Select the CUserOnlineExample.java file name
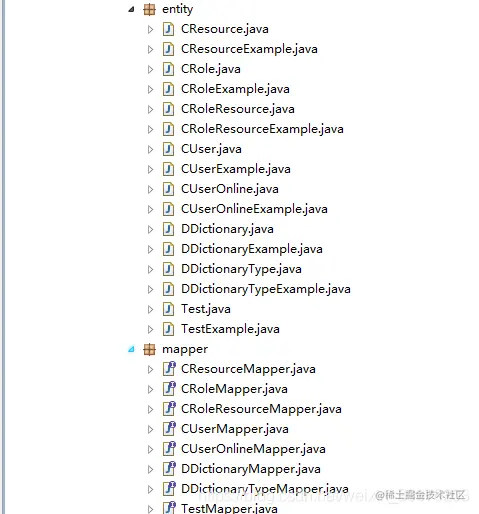The image size is (479, 514). click(x=254, y=209)
